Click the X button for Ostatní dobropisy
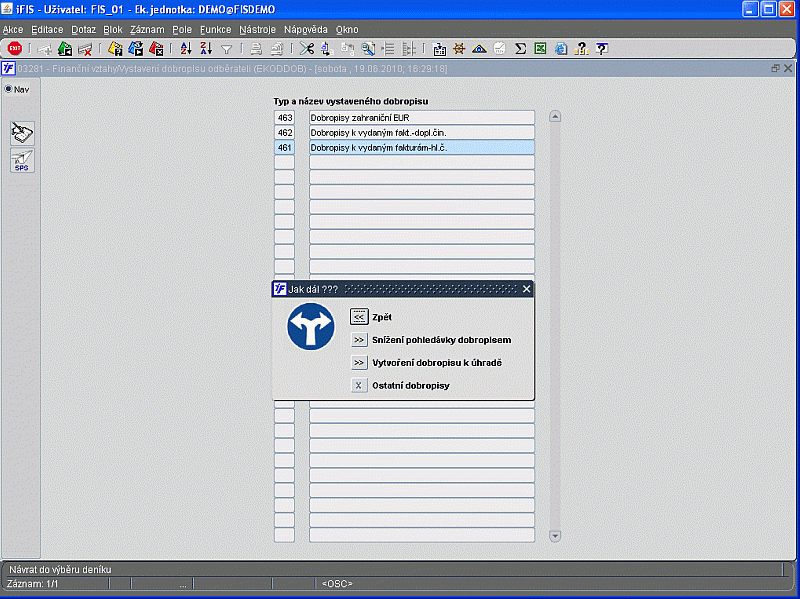 pos(359,385)
